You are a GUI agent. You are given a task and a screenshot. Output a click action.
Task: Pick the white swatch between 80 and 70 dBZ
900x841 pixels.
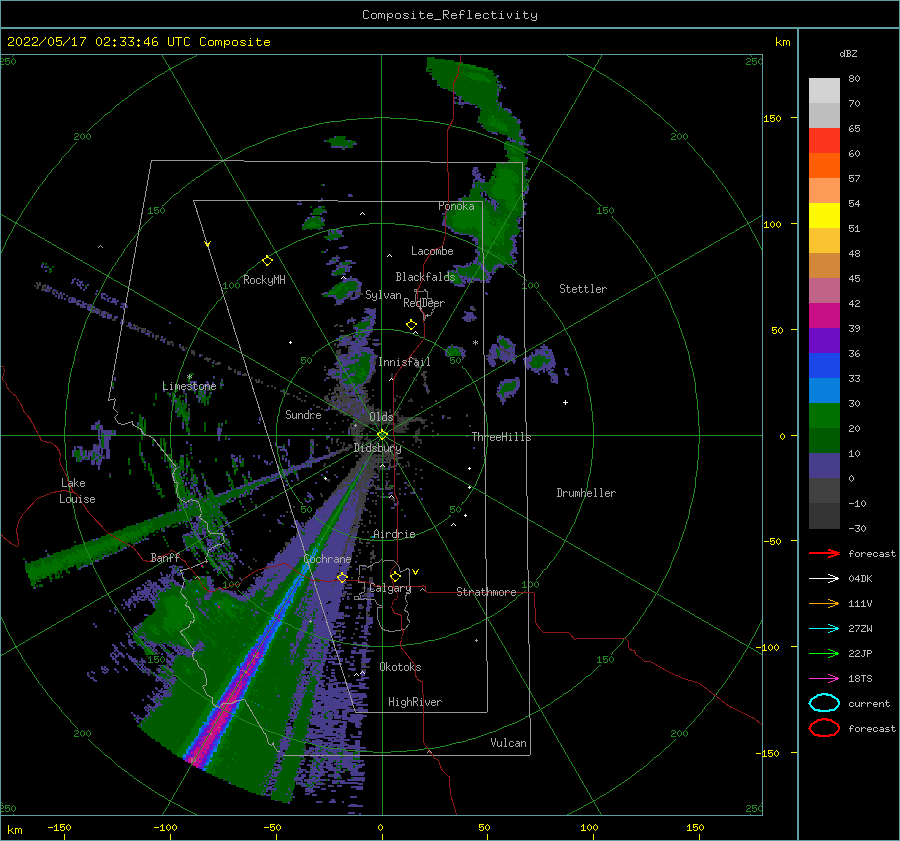tap(824, 91)
